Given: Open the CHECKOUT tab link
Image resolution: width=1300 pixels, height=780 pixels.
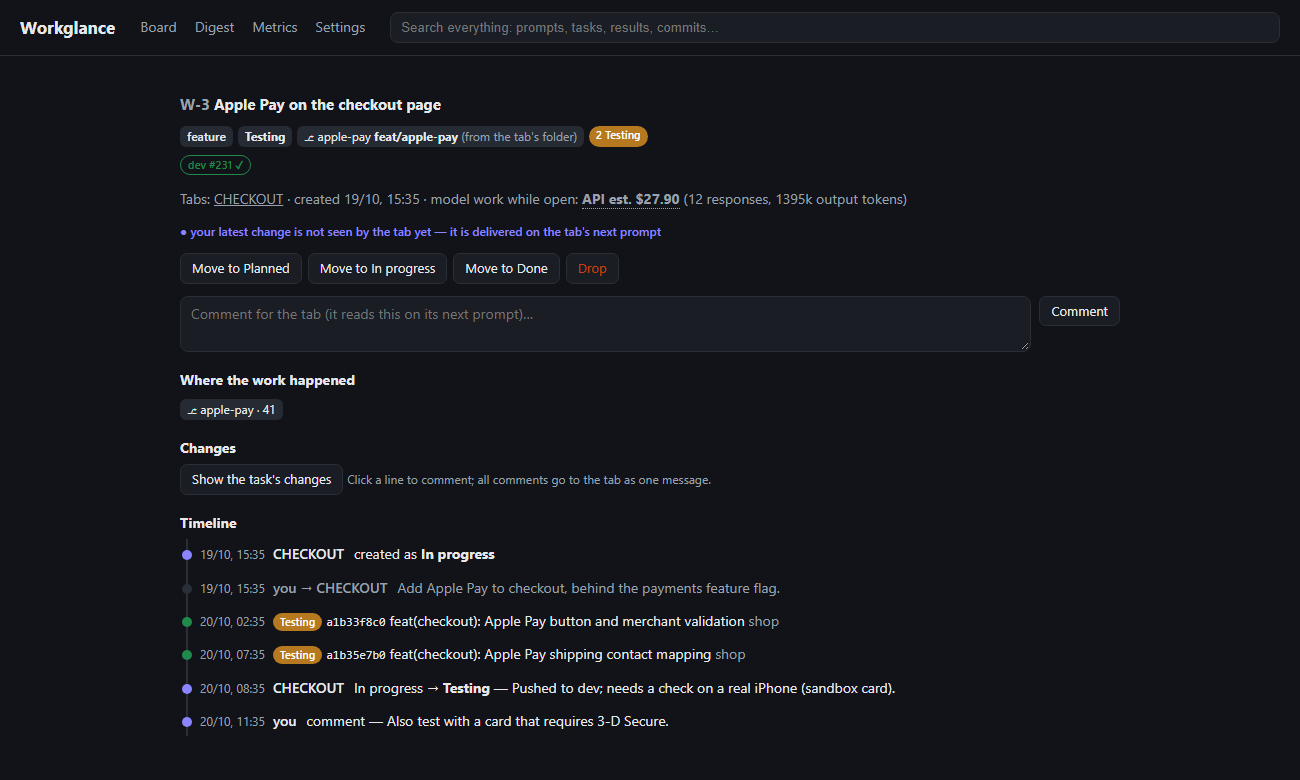Looking at the screenshot, I should point(248,199).
